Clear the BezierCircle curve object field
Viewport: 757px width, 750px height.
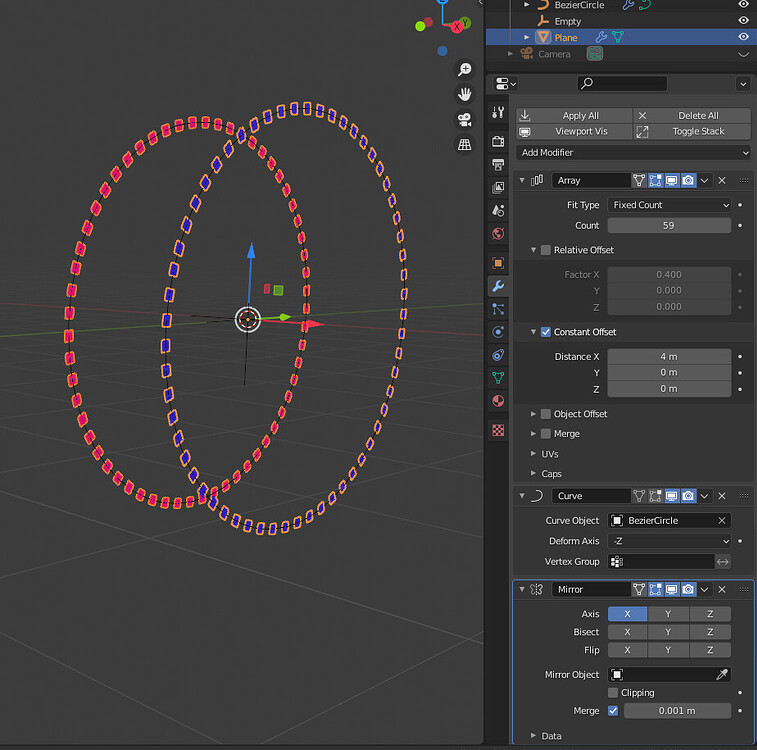click(722, 520)
